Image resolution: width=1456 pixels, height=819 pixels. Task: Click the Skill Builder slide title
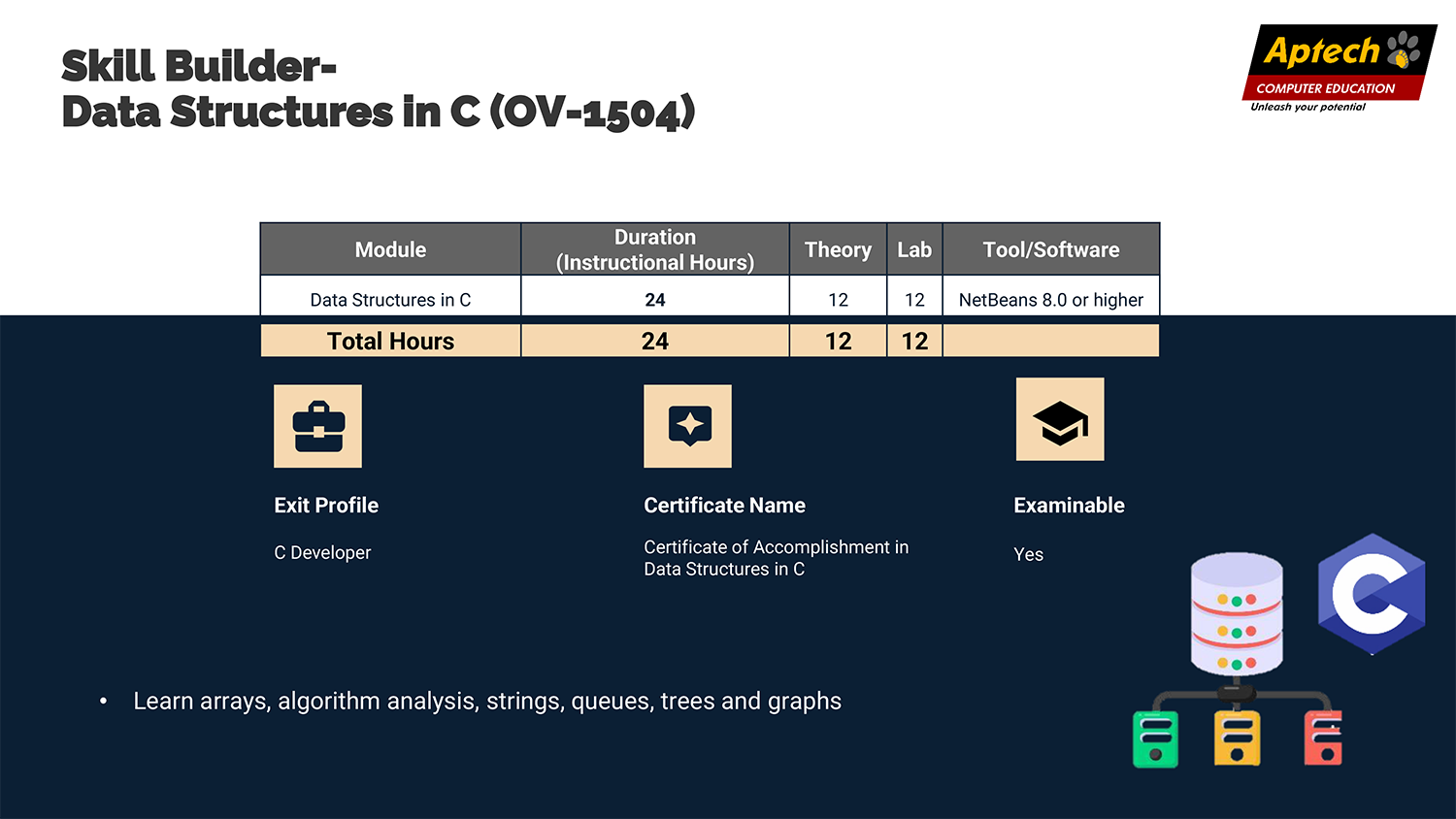[x=378, y=89]
